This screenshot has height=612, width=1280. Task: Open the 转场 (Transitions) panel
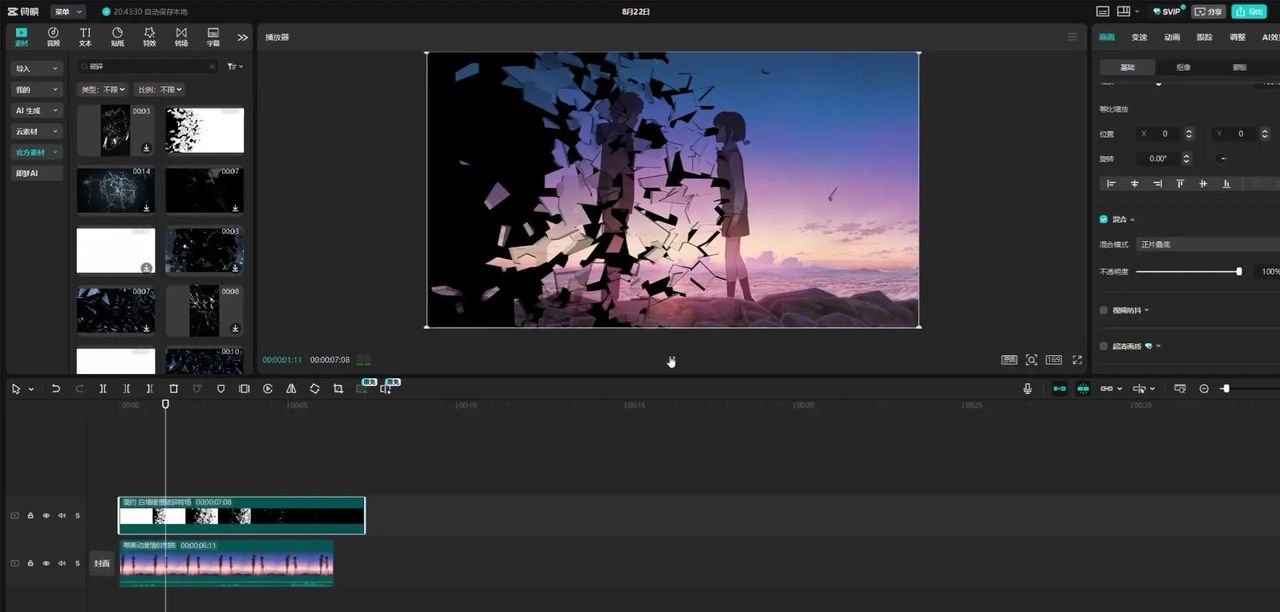tap(181, 37)
